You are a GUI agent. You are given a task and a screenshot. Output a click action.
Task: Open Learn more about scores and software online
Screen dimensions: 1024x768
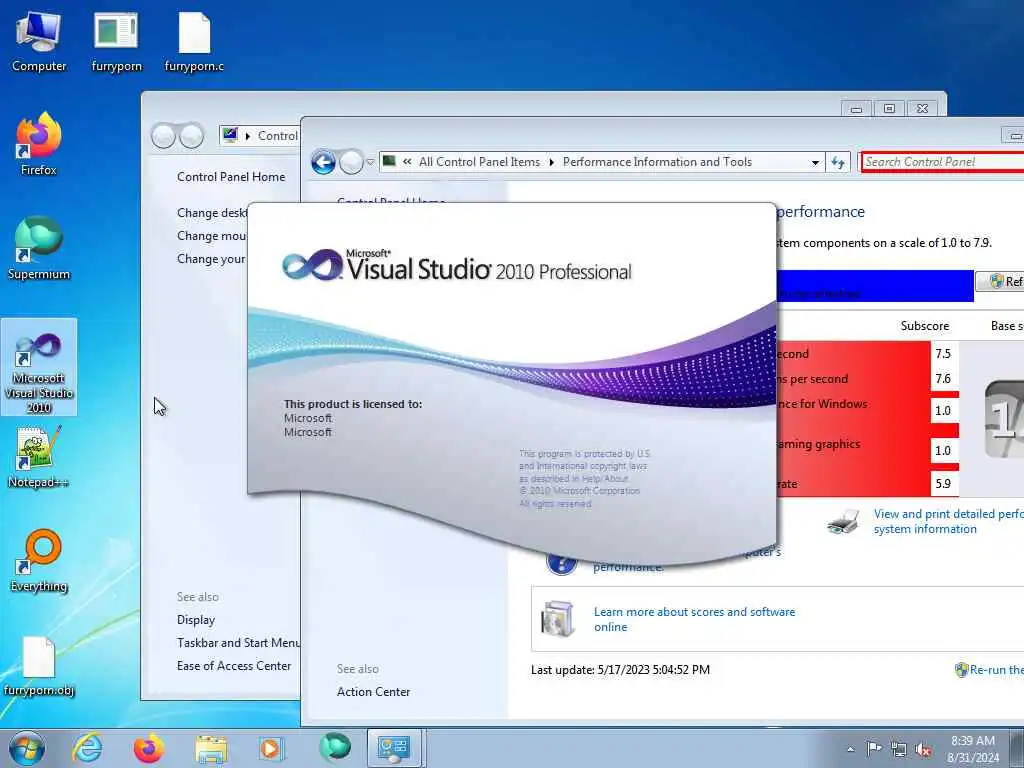[x=694, y=619]
